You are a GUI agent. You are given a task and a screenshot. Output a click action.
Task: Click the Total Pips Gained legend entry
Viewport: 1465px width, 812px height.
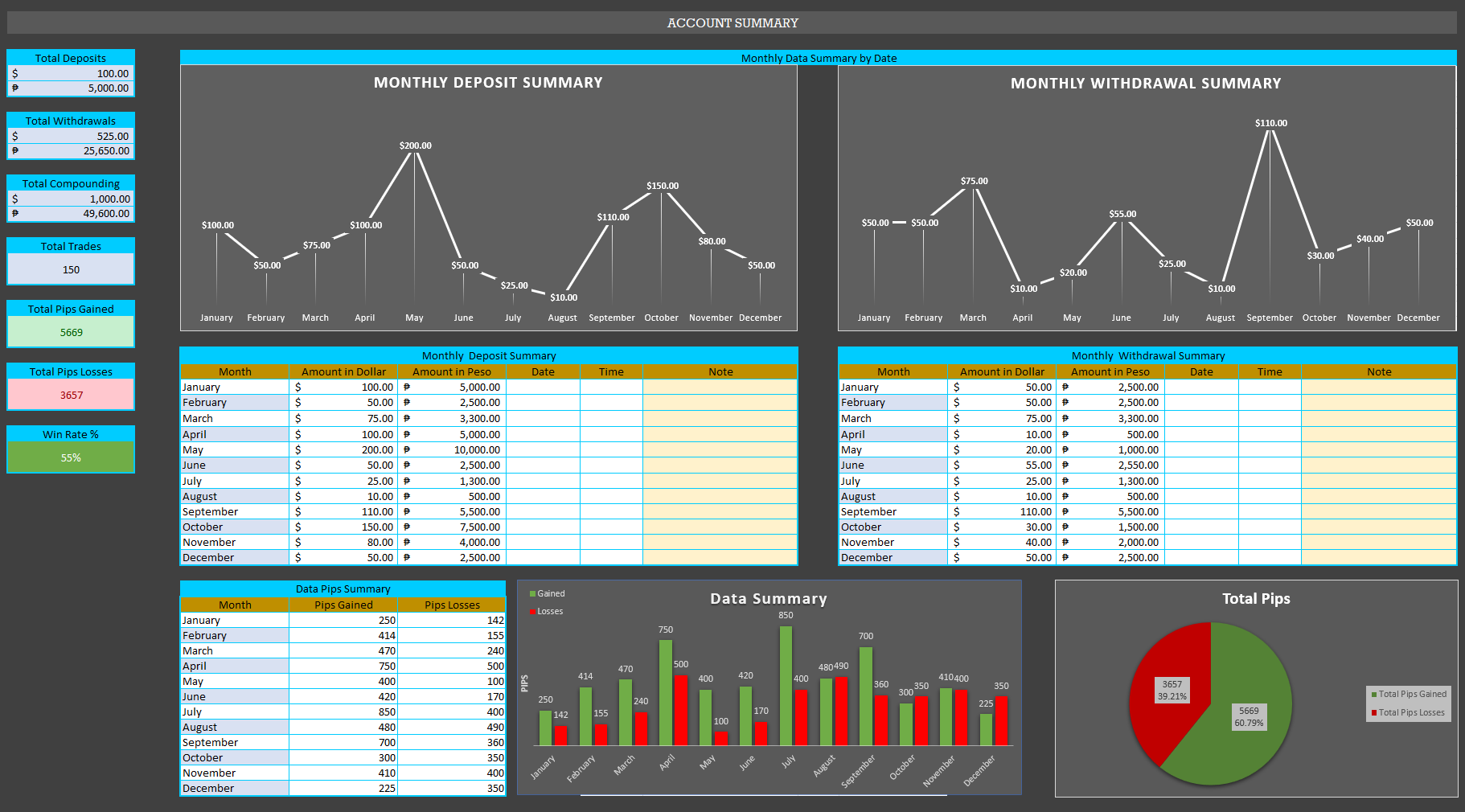pyautogui.click(x=1409, y=694)
